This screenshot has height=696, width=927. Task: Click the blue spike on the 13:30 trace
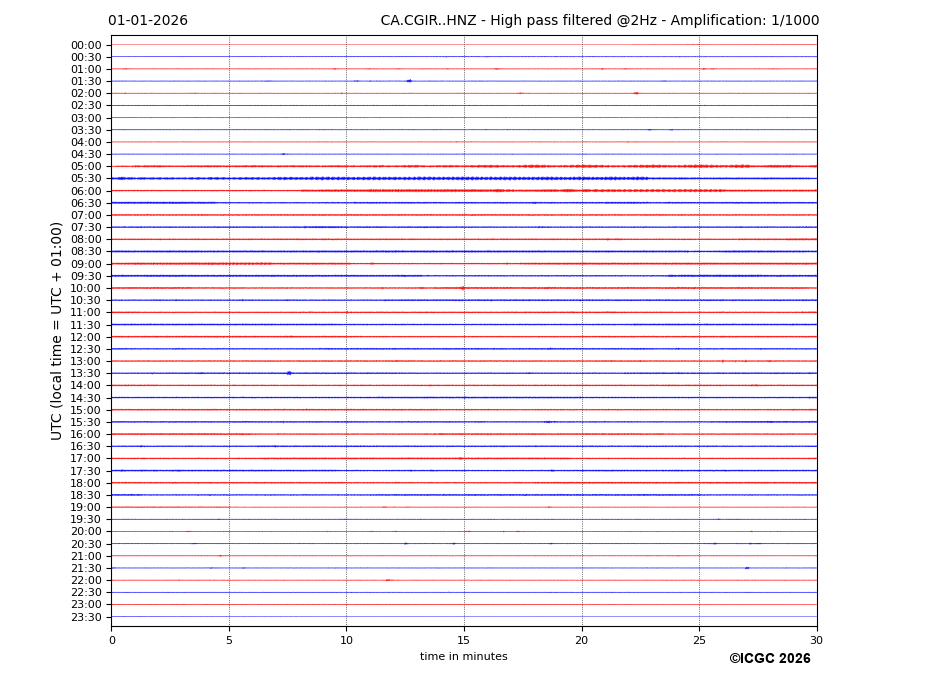click(289, 373)
